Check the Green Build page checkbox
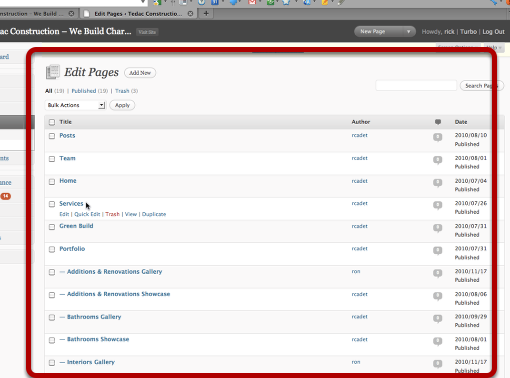This screenshot has height=378, width=510. point(52,227)
